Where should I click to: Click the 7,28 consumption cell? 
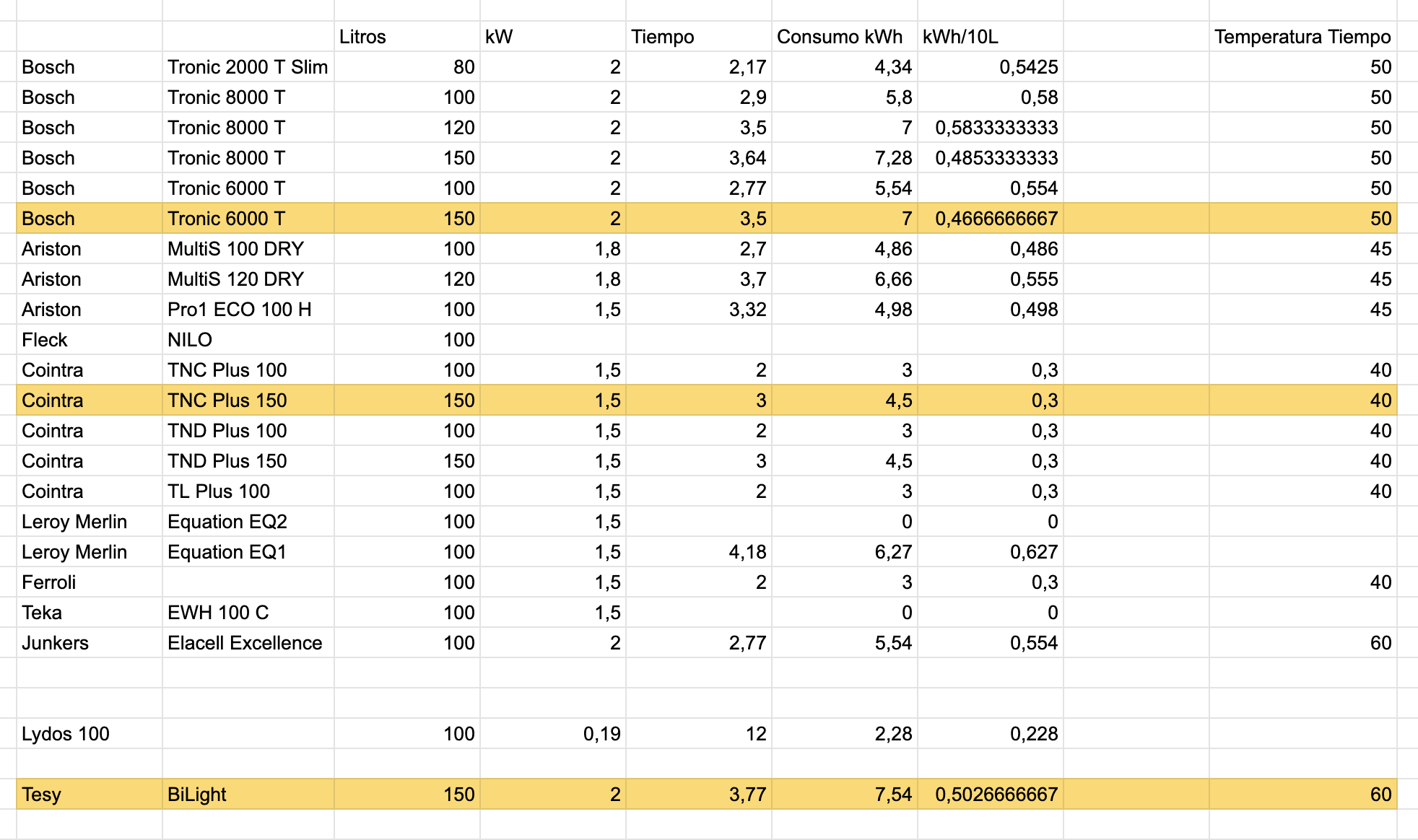[x=845, y=158]
